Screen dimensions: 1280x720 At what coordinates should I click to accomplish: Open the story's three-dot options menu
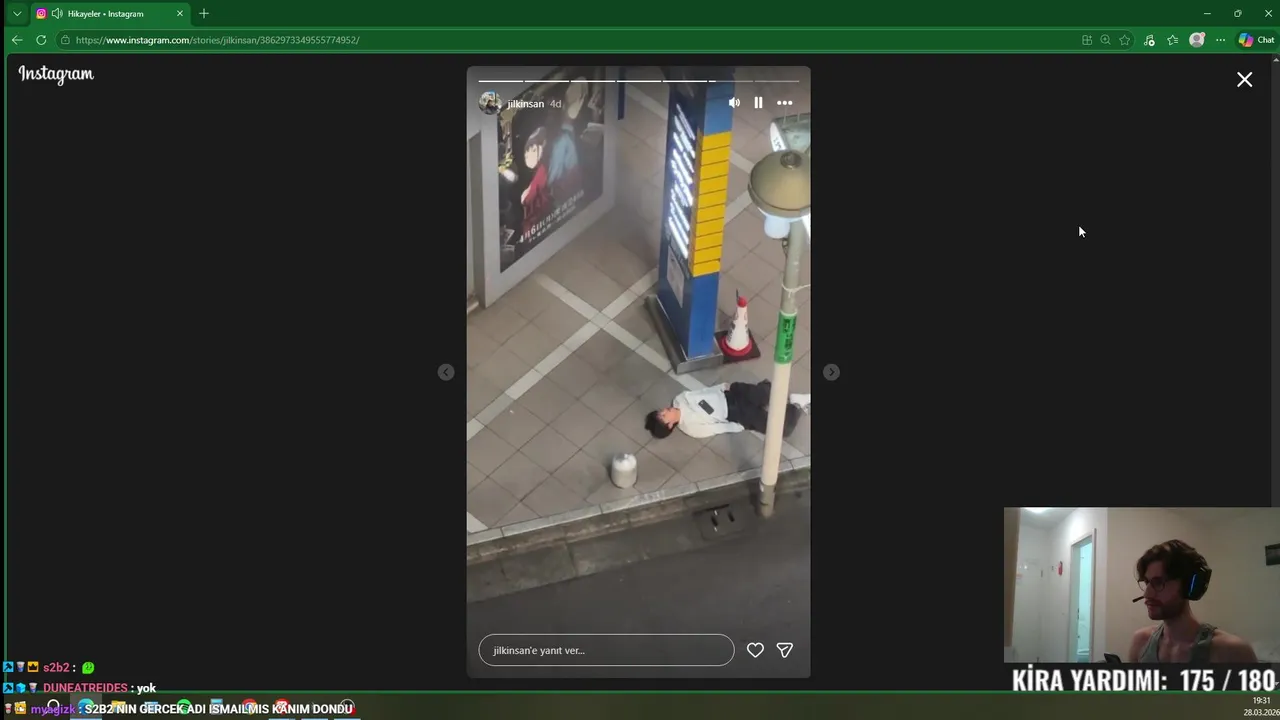click(785, 103)
